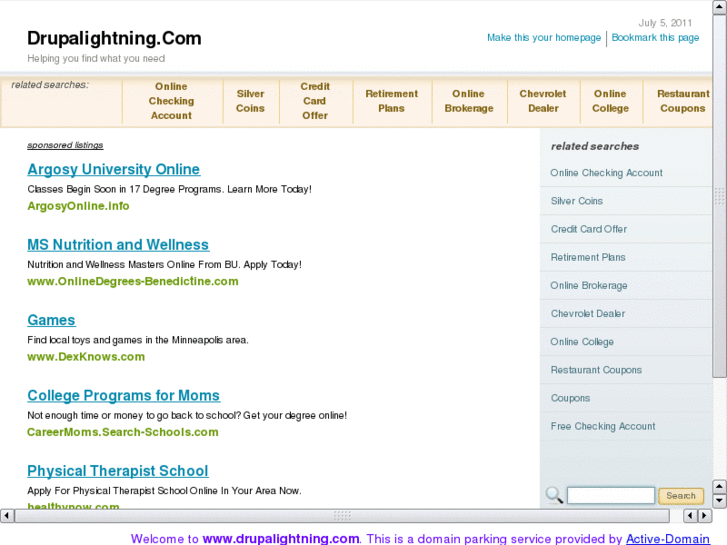Click the horizontal scrollbar track

(342, 515)
